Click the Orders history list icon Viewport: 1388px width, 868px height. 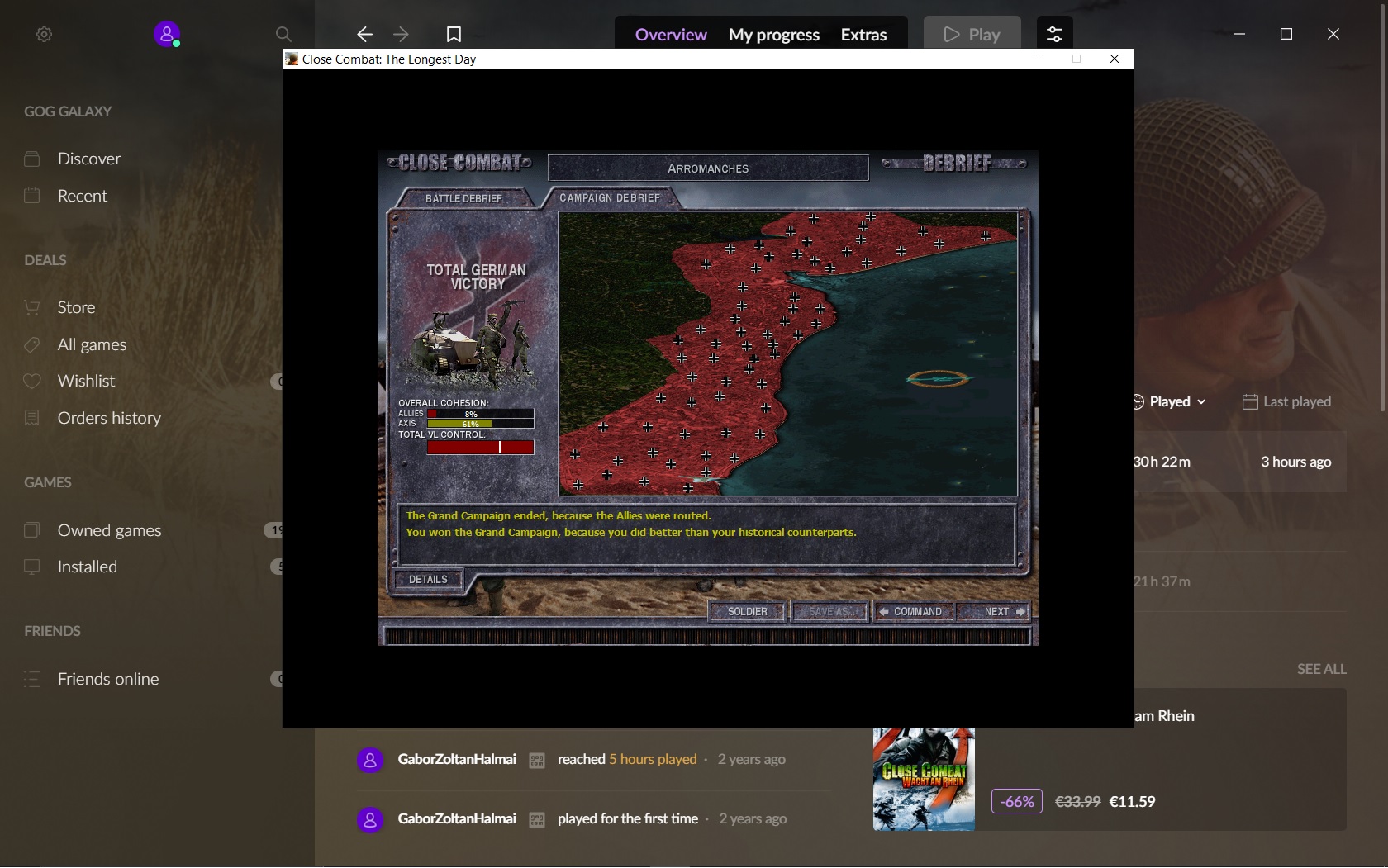32,418
